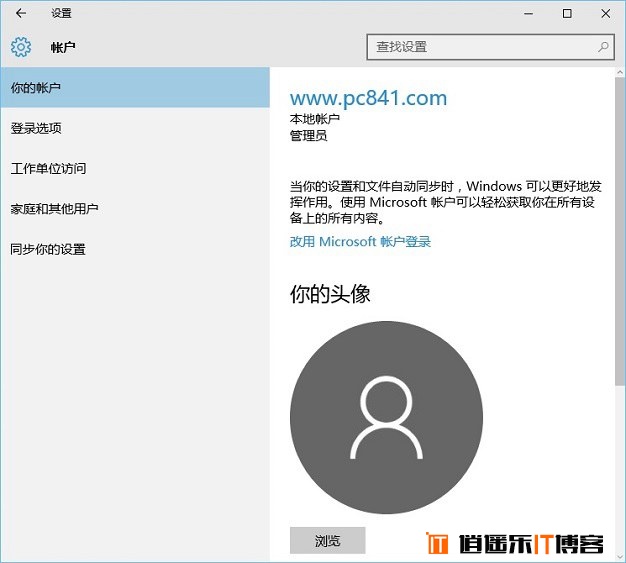Minimize the 设置 window
Screen dimensions: 626x563
point(529,14)
